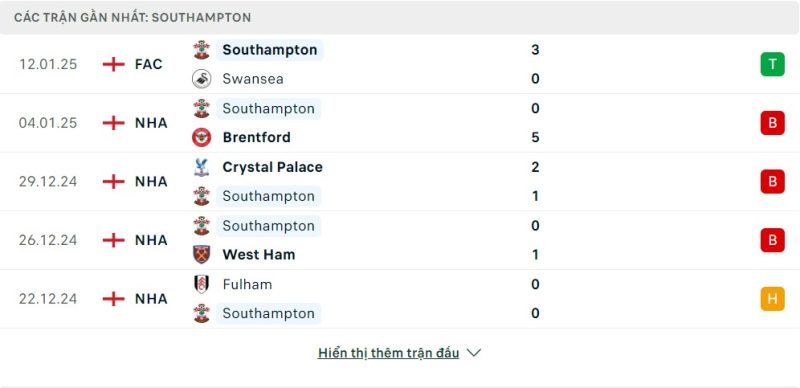Expand matches with the chevron arrow below the list

tap(474, 353)
